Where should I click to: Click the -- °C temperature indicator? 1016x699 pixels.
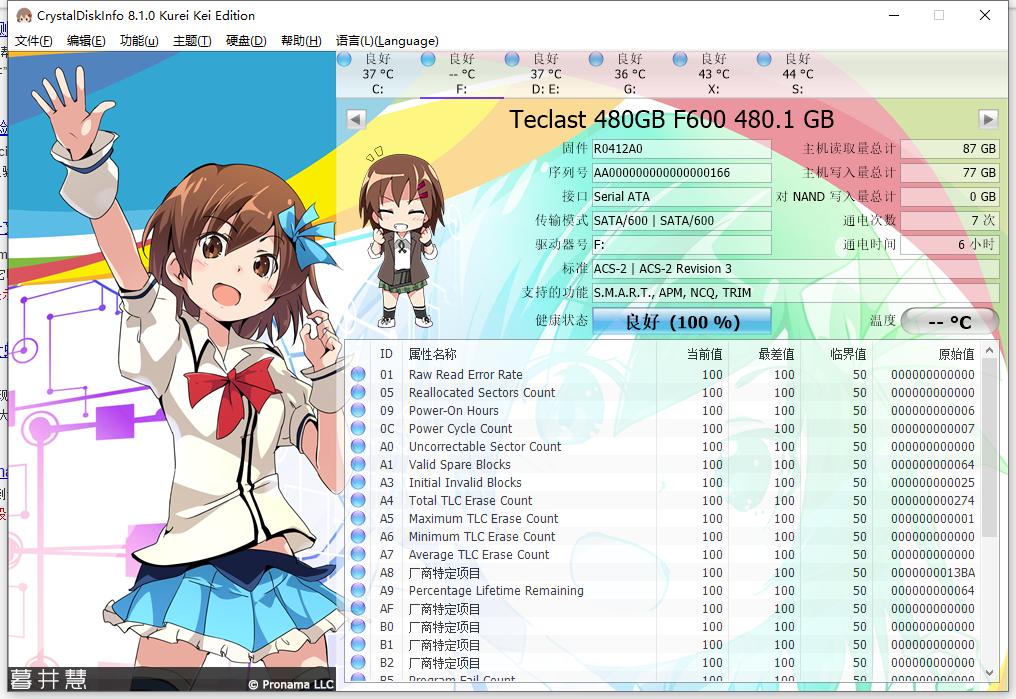(x=949, y=321)
